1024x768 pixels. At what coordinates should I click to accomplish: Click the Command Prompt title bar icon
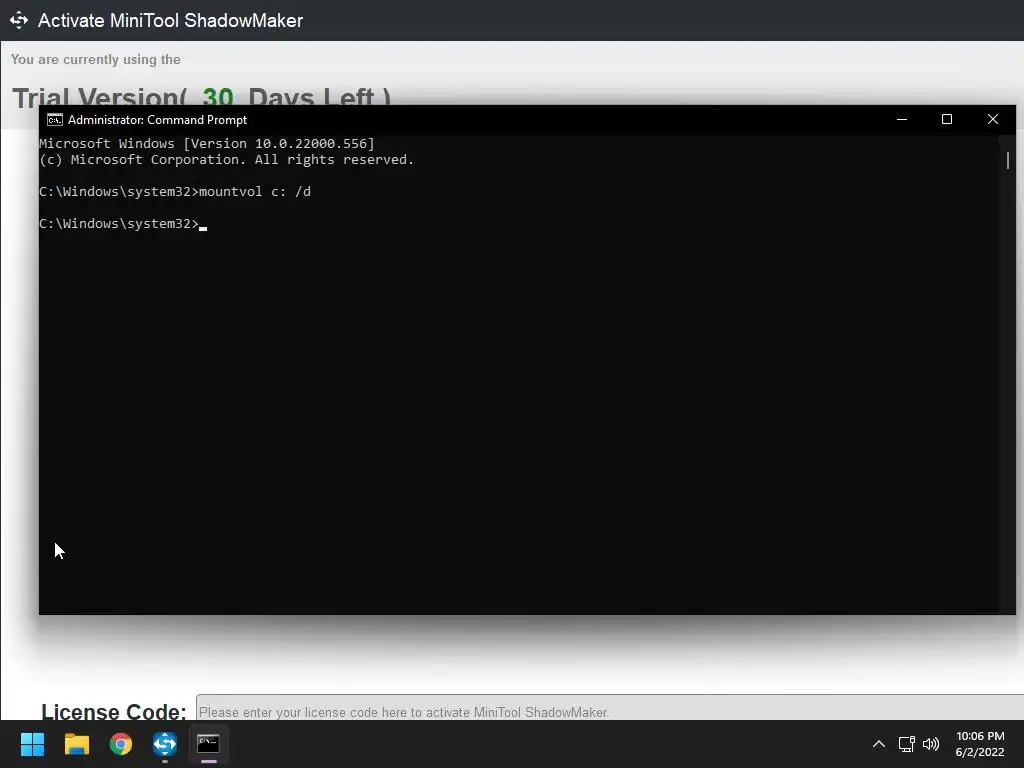[55, 120]
